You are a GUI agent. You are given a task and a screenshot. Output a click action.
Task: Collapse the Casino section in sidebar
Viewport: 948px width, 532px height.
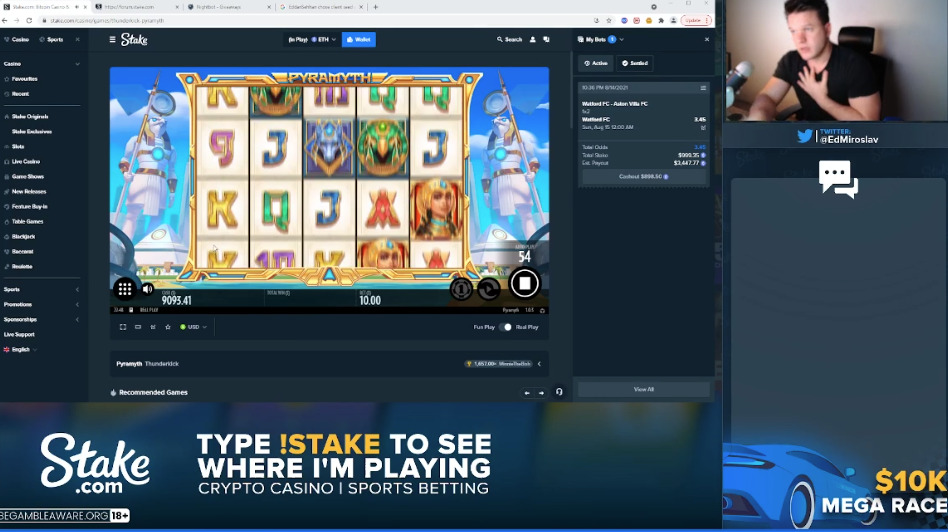tap(77, 63)
